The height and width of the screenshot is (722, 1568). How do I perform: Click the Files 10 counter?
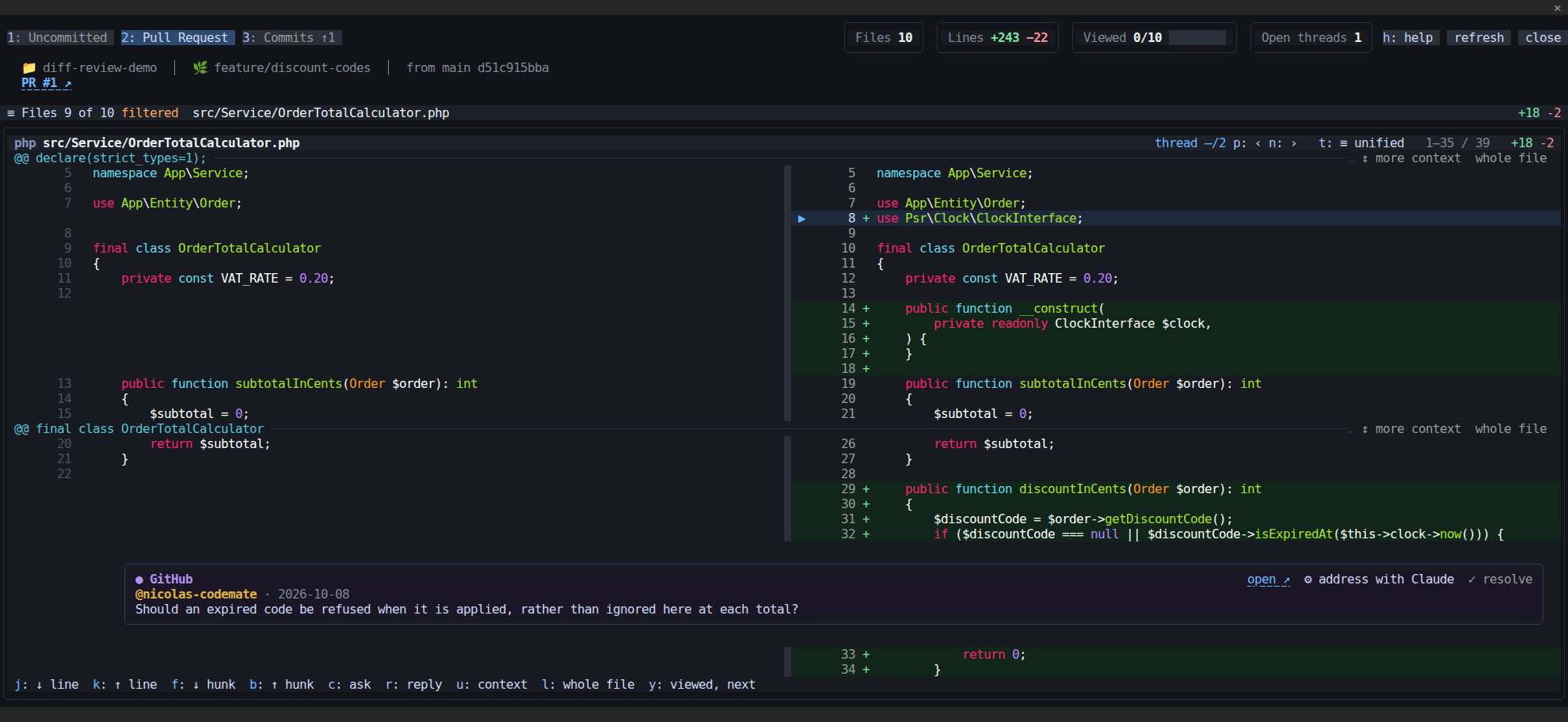click(x=884, y=37)
